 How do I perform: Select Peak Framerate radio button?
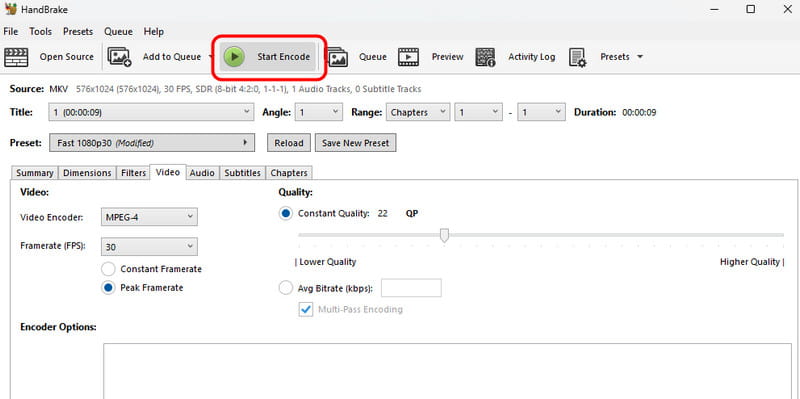coord(108,288)
